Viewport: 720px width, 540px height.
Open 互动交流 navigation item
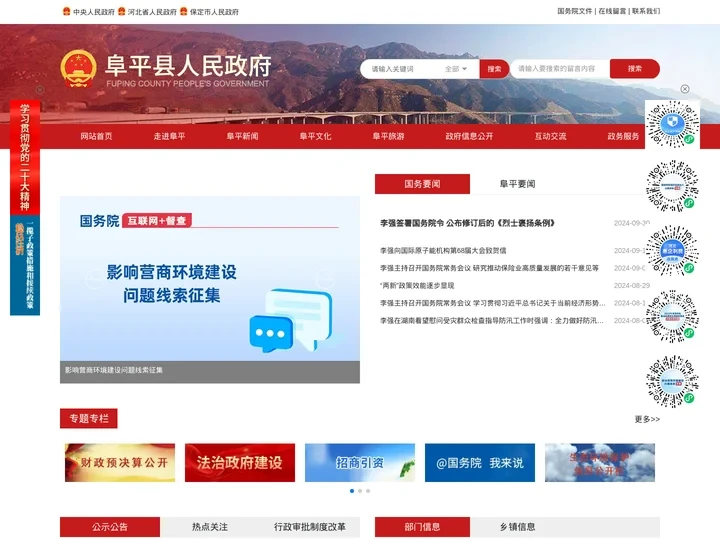[550, 136]
